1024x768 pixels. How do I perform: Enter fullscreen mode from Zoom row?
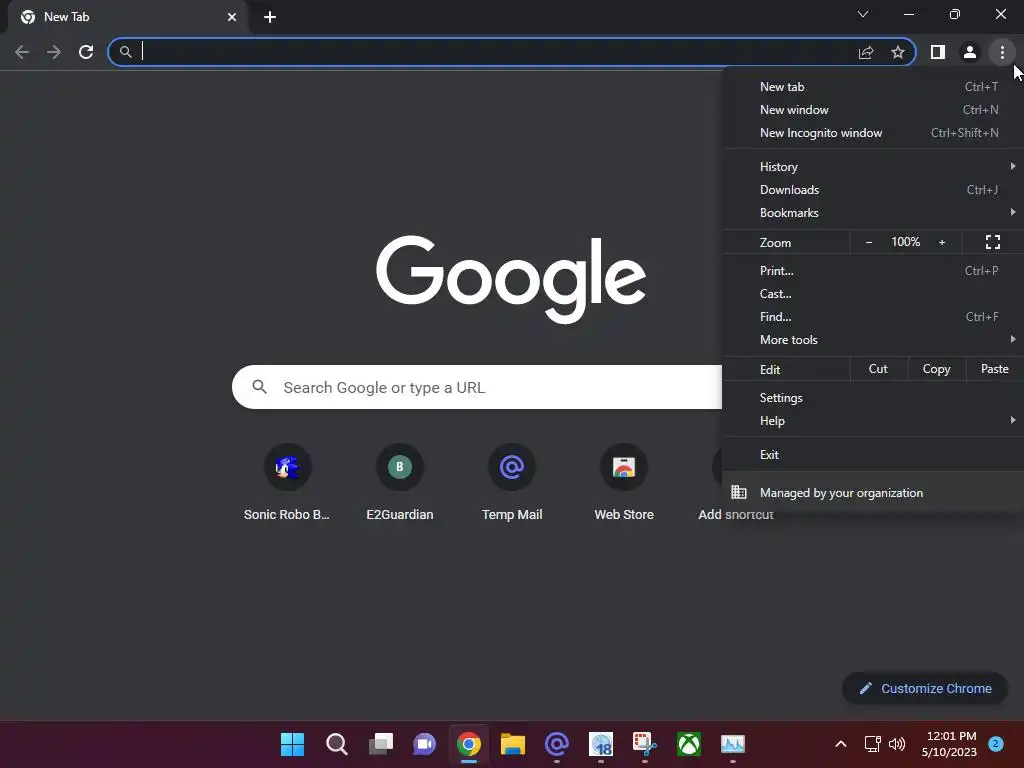coord(993,242)
